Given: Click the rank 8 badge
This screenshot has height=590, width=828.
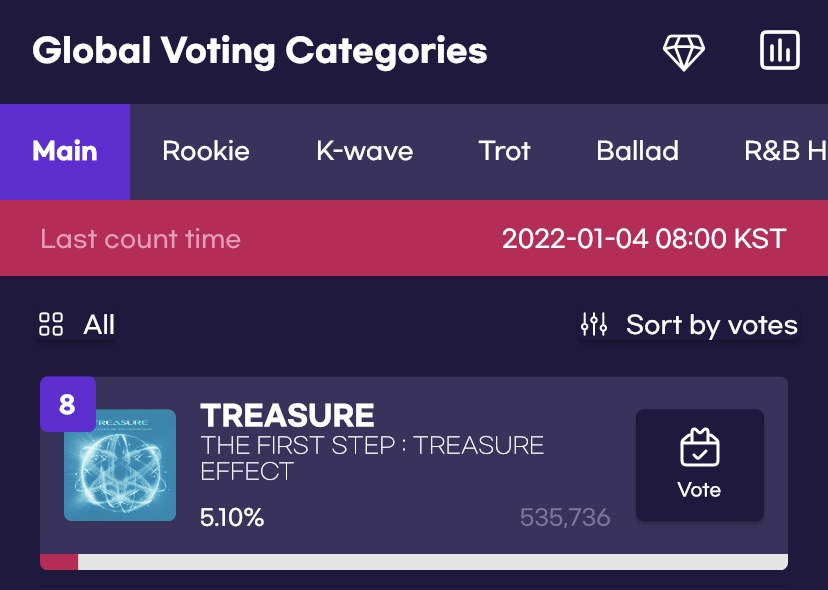Looking at the screenshot, I should coord(67,404).
